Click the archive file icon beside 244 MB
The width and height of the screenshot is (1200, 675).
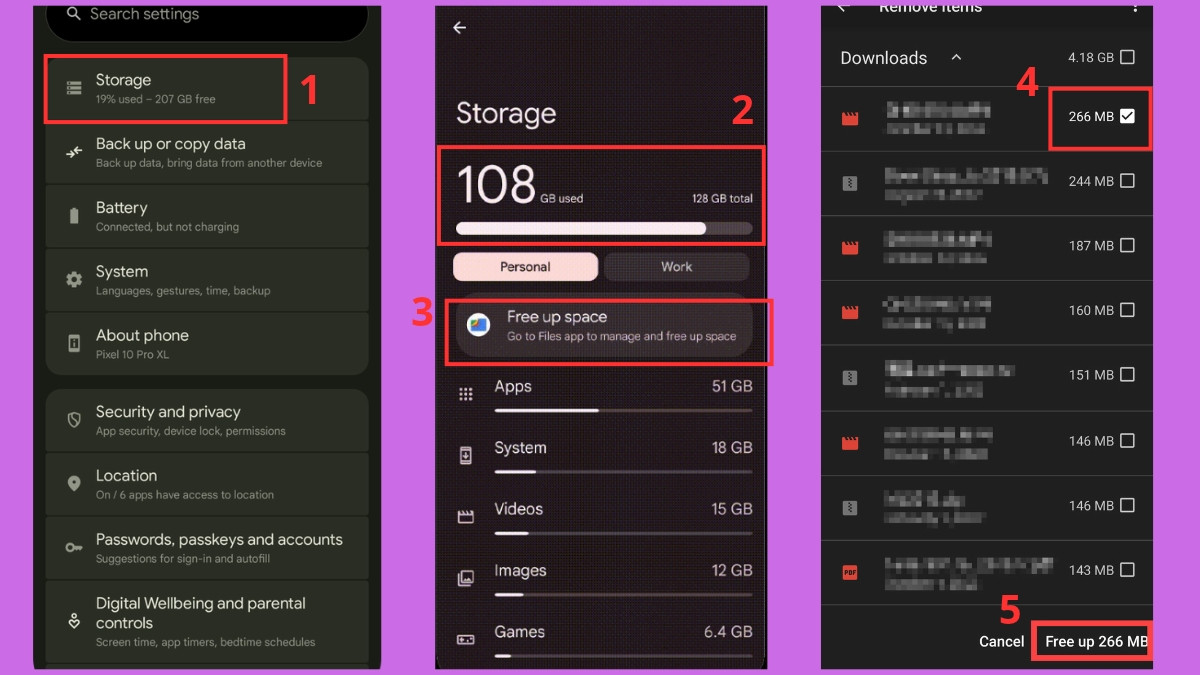[850, 182]
